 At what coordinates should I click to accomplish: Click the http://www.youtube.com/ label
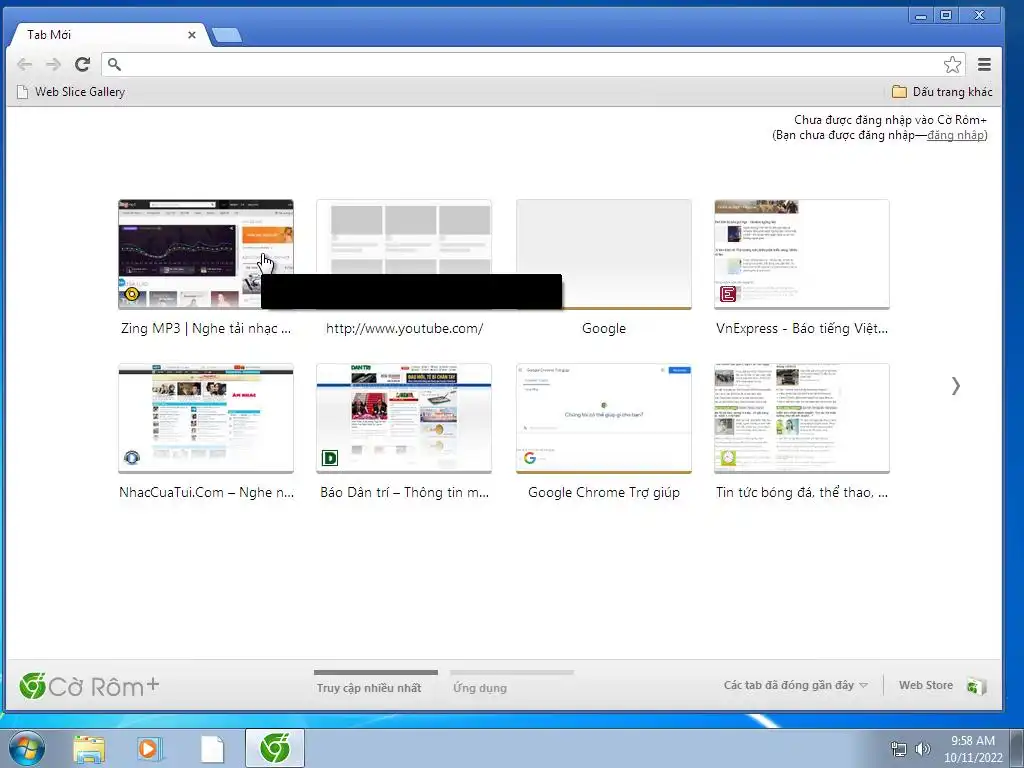tap(404, 328)
